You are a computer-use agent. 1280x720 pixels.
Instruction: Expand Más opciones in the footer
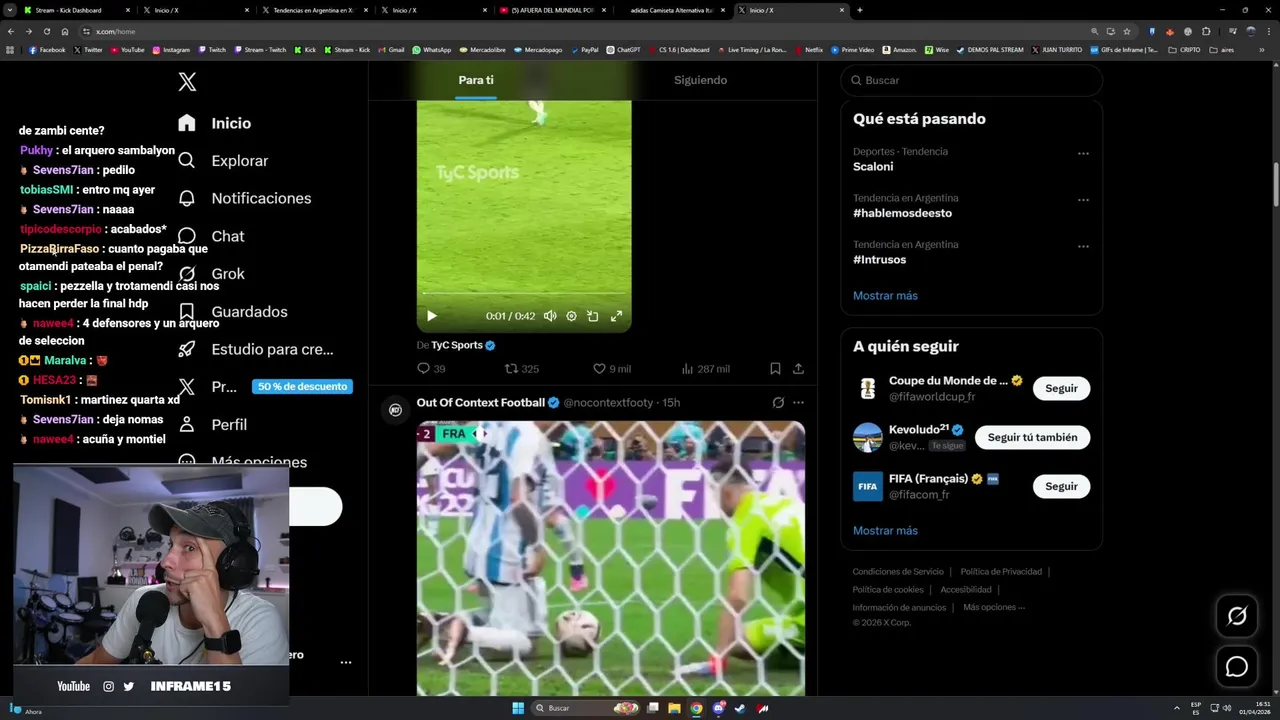point(993,607)
